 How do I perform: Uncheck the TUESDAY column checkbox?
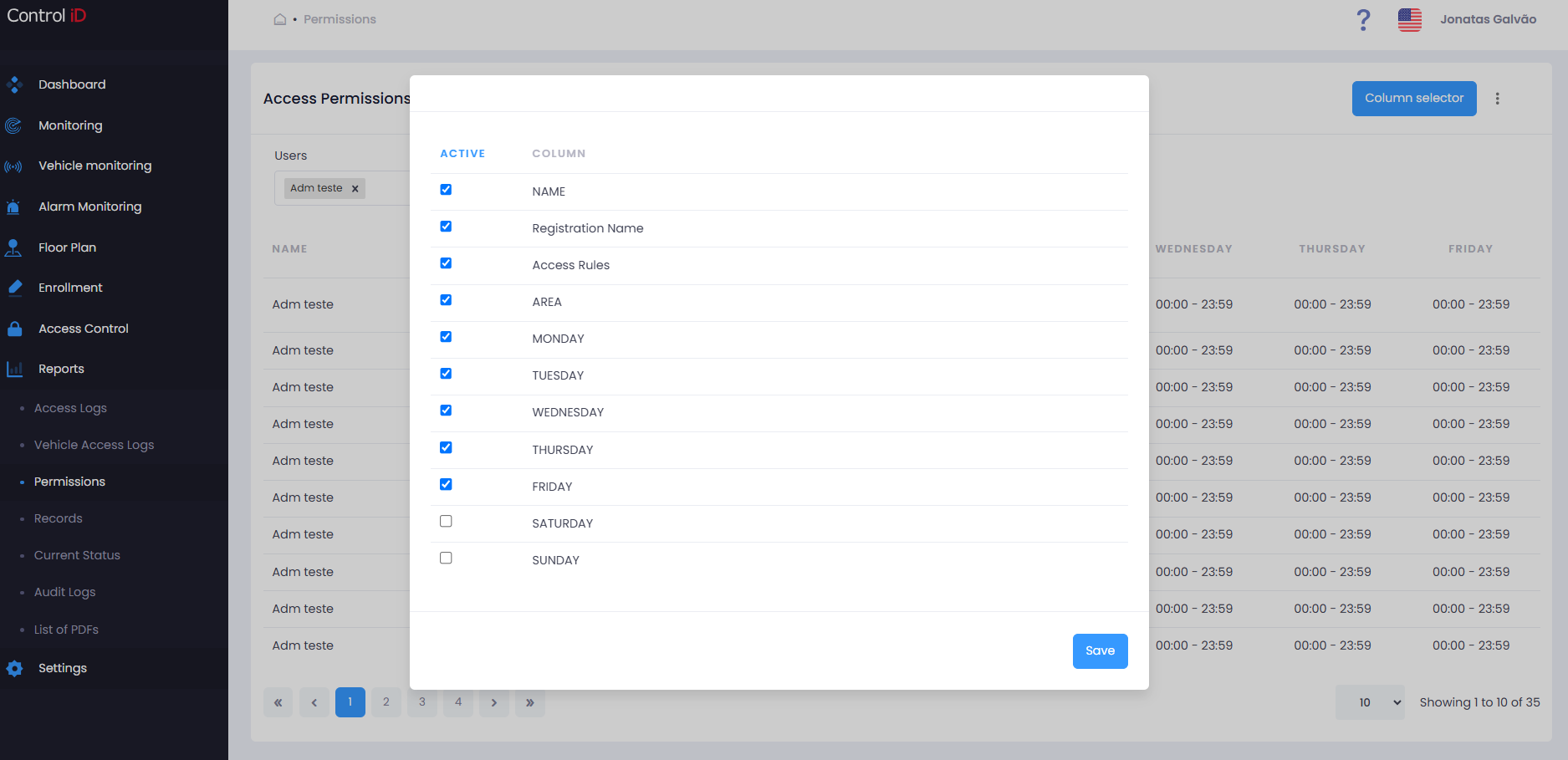(446, 374)
